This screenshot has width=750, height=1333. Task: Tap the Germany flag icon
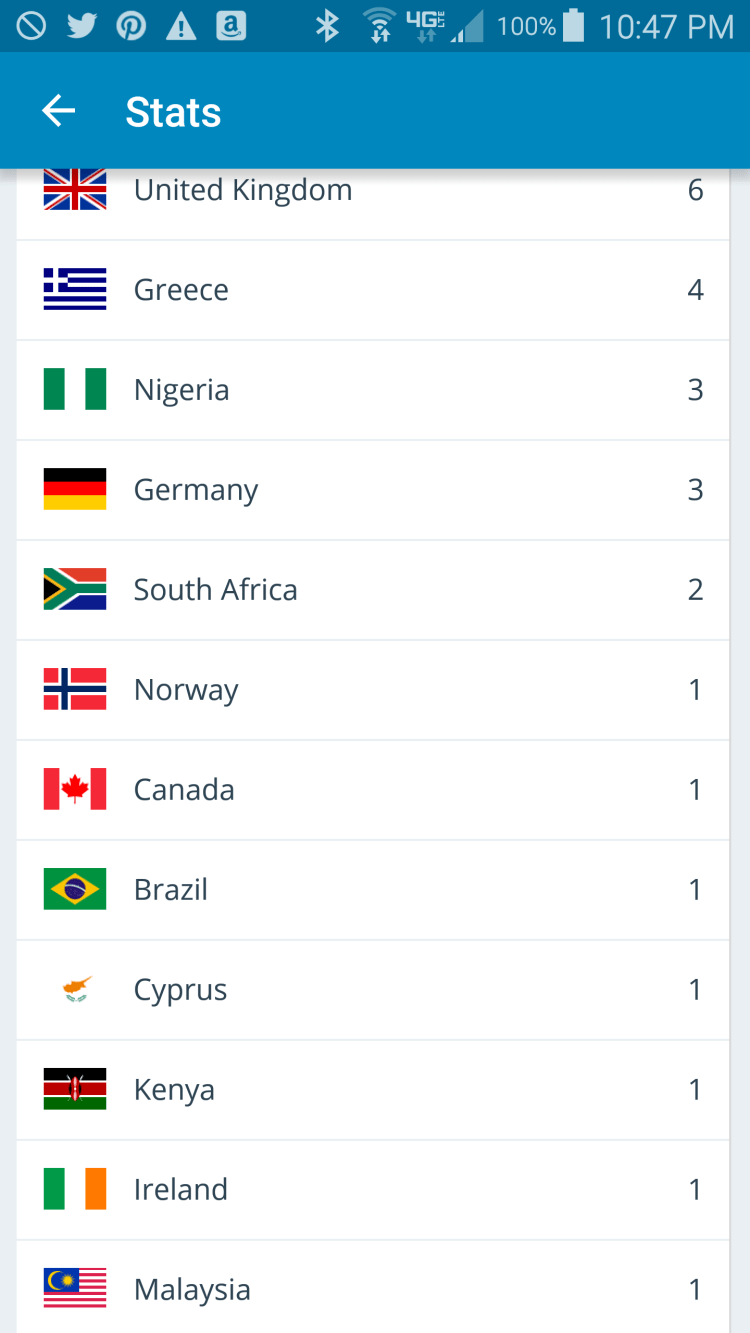(x=75, y=489)
